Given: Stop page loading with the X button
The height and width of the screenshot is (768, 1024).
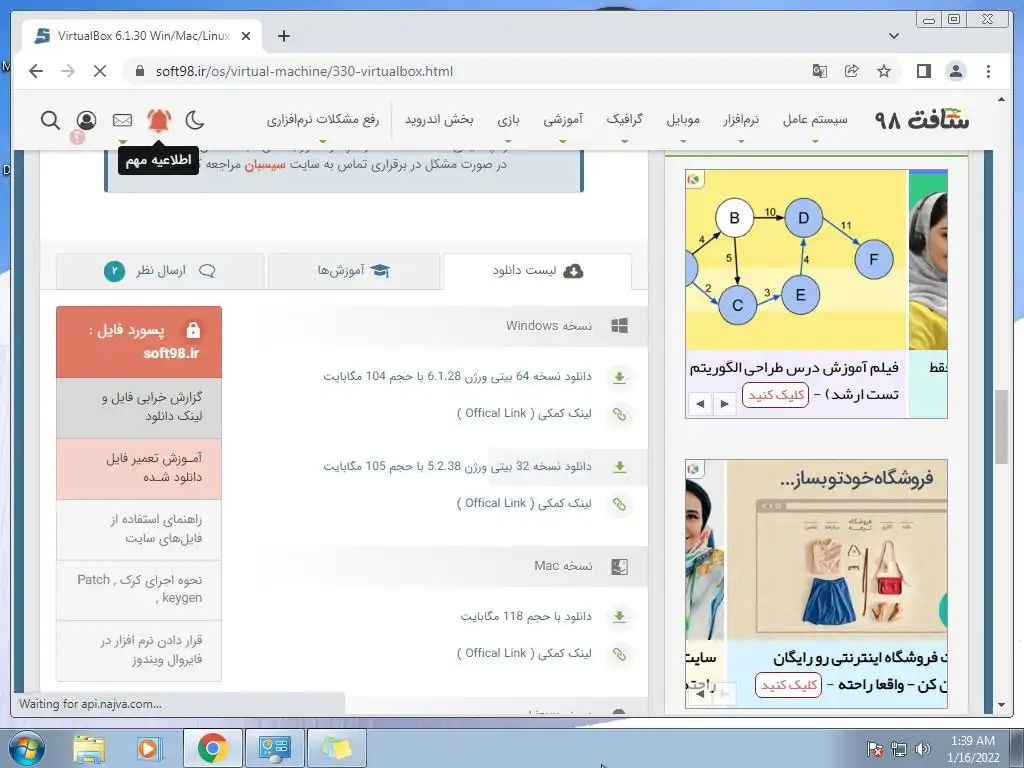Looking at the screenshot, I should point(100,71).
